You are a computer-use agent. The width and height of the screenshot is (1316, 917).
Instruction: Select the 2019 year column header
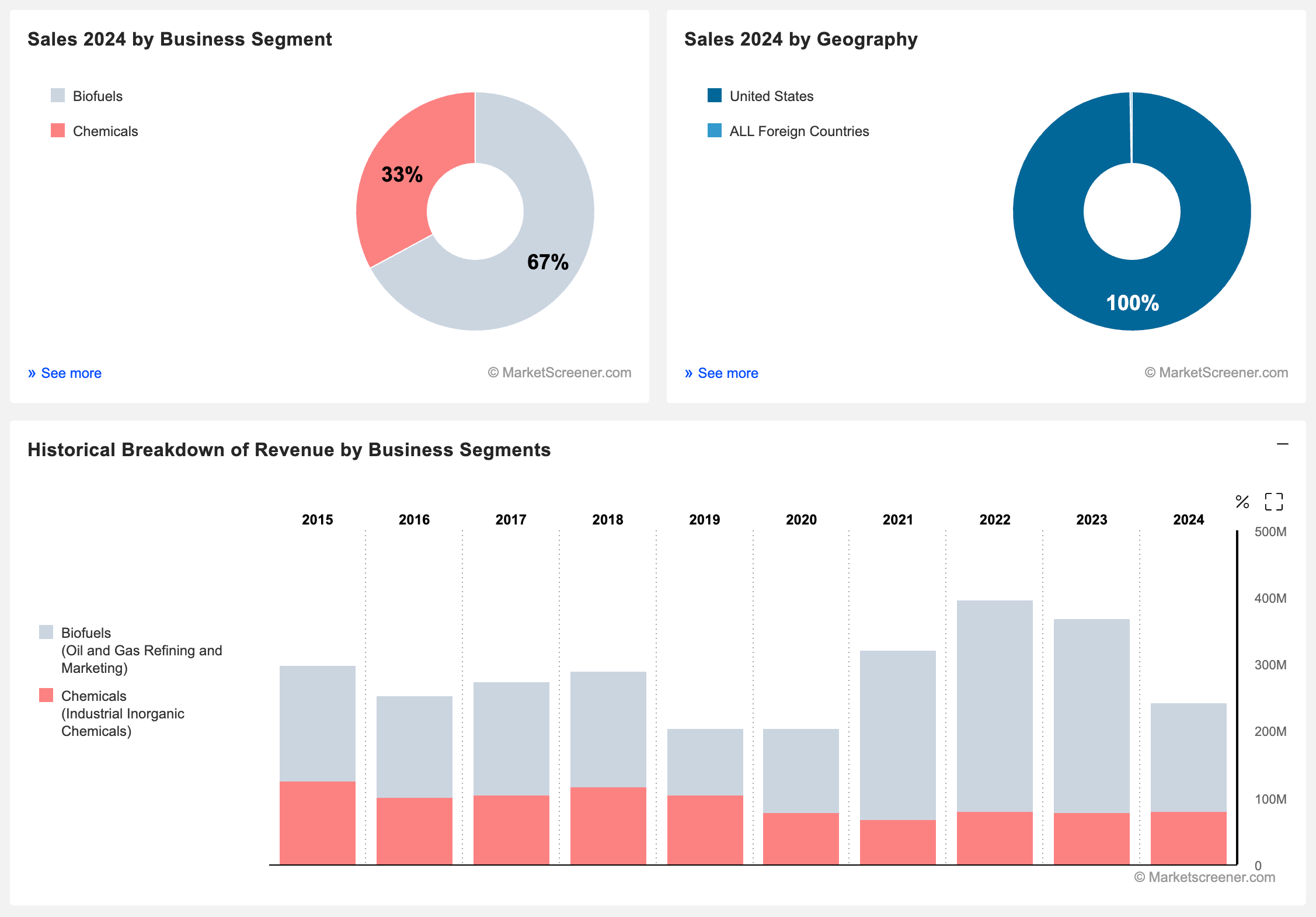(x=704, y=519)
